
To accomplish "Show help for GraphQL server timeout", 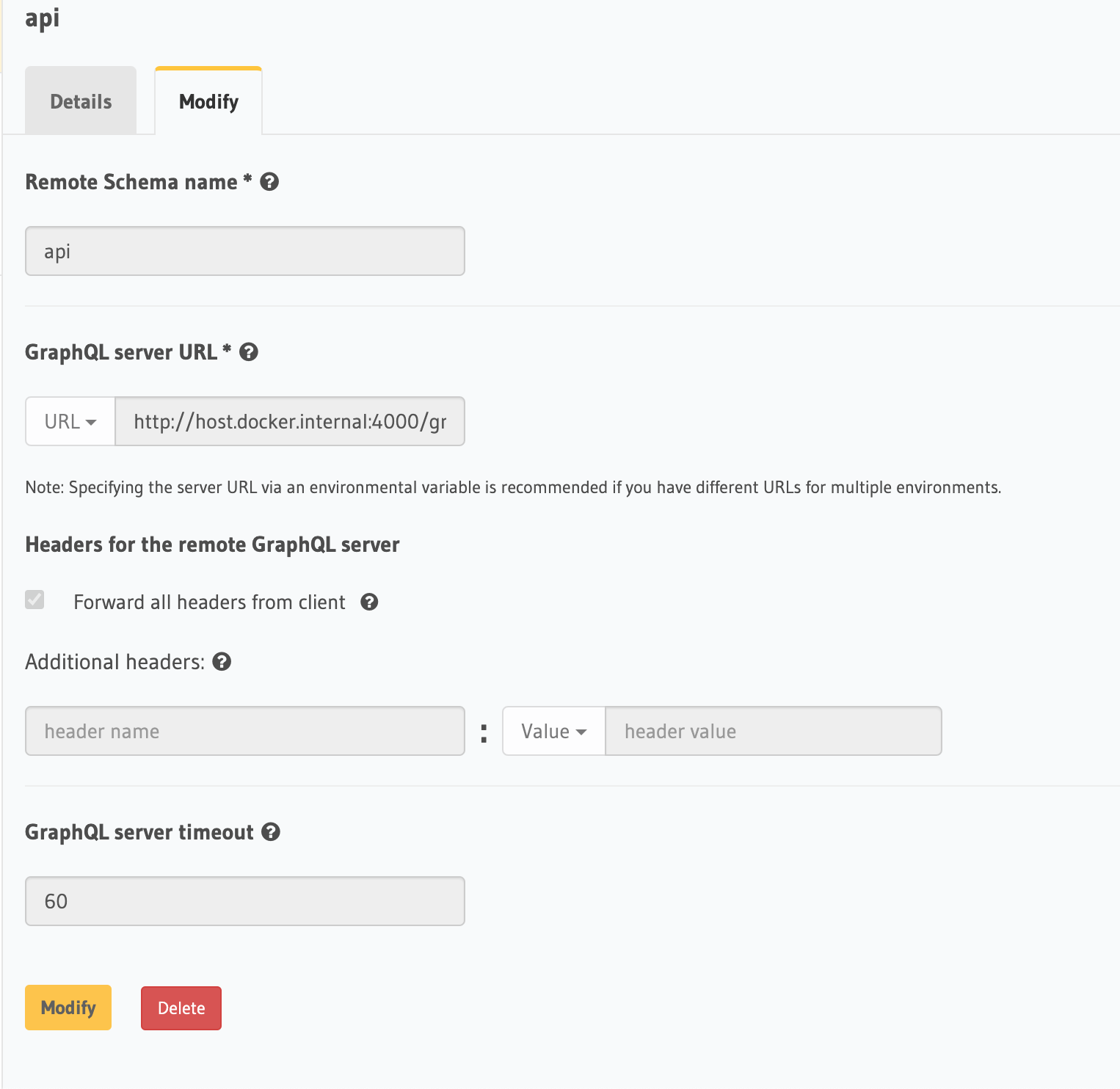I will click(271, 832).
